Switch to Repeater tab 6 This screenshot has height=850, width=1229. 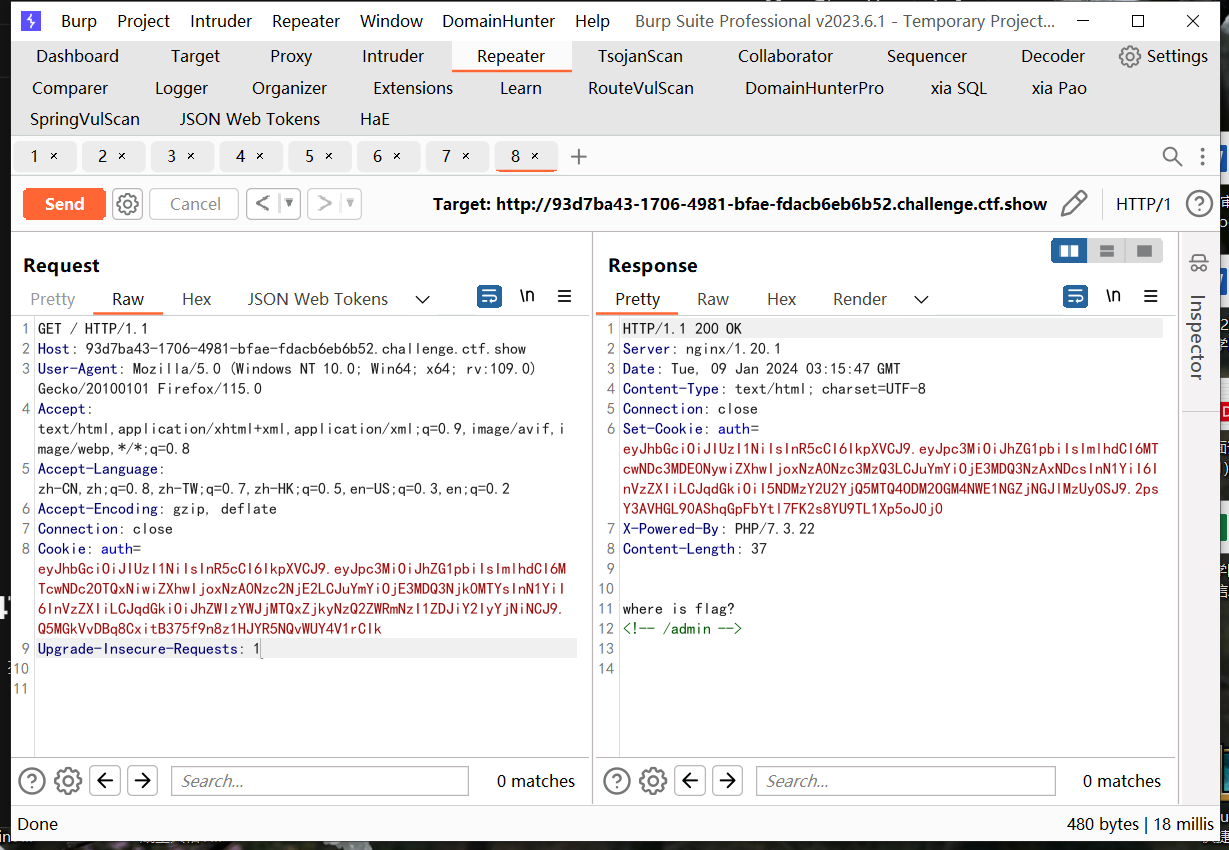pyautogui.click(x=387, y=156)
